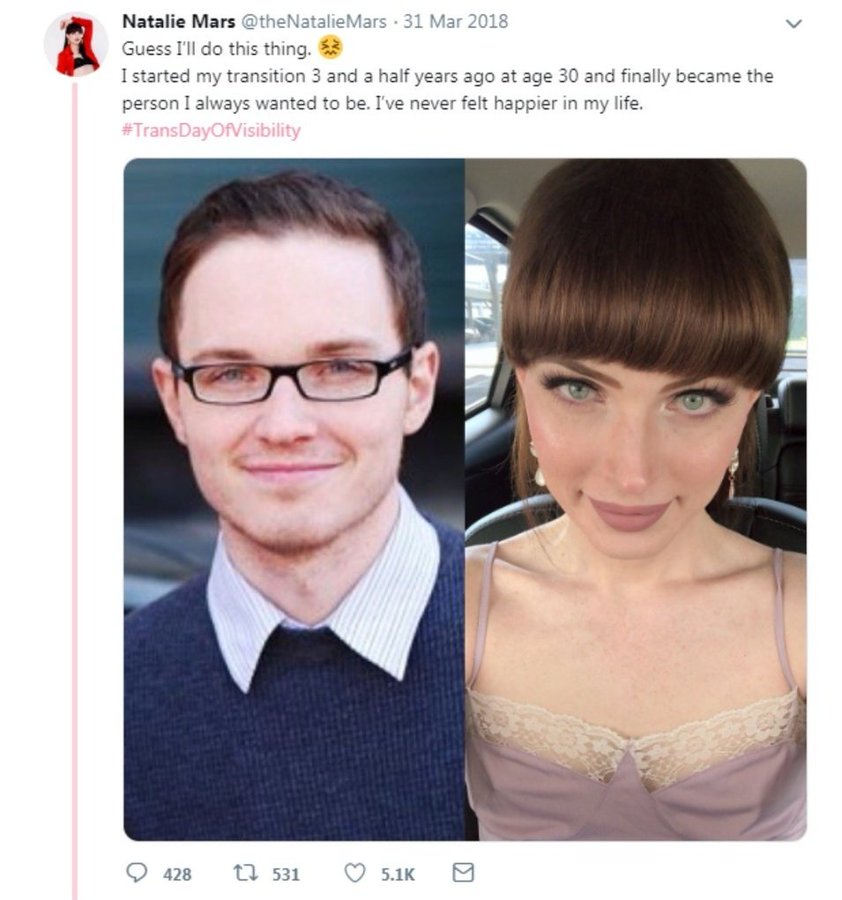Enlarge the left photo with glasses
Image resolution: width=842 pixels, height=900 pixels.
click(x=294, y=499)
